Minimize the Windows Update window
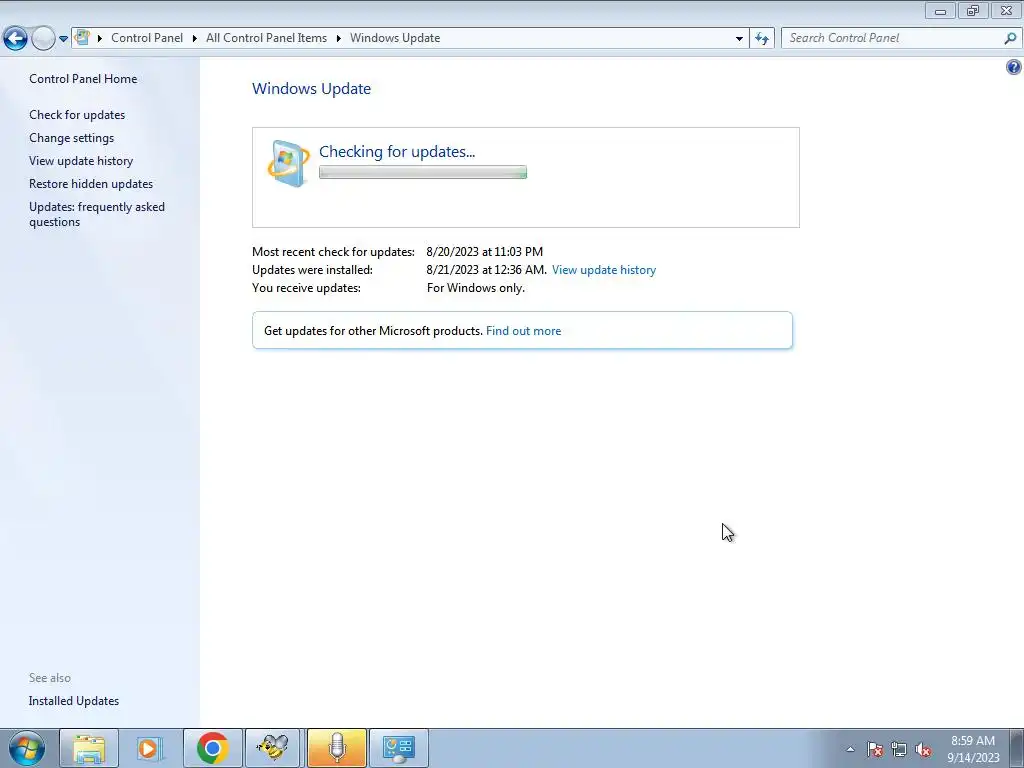This screenshot has width=1024, height=768. point(940,10)
